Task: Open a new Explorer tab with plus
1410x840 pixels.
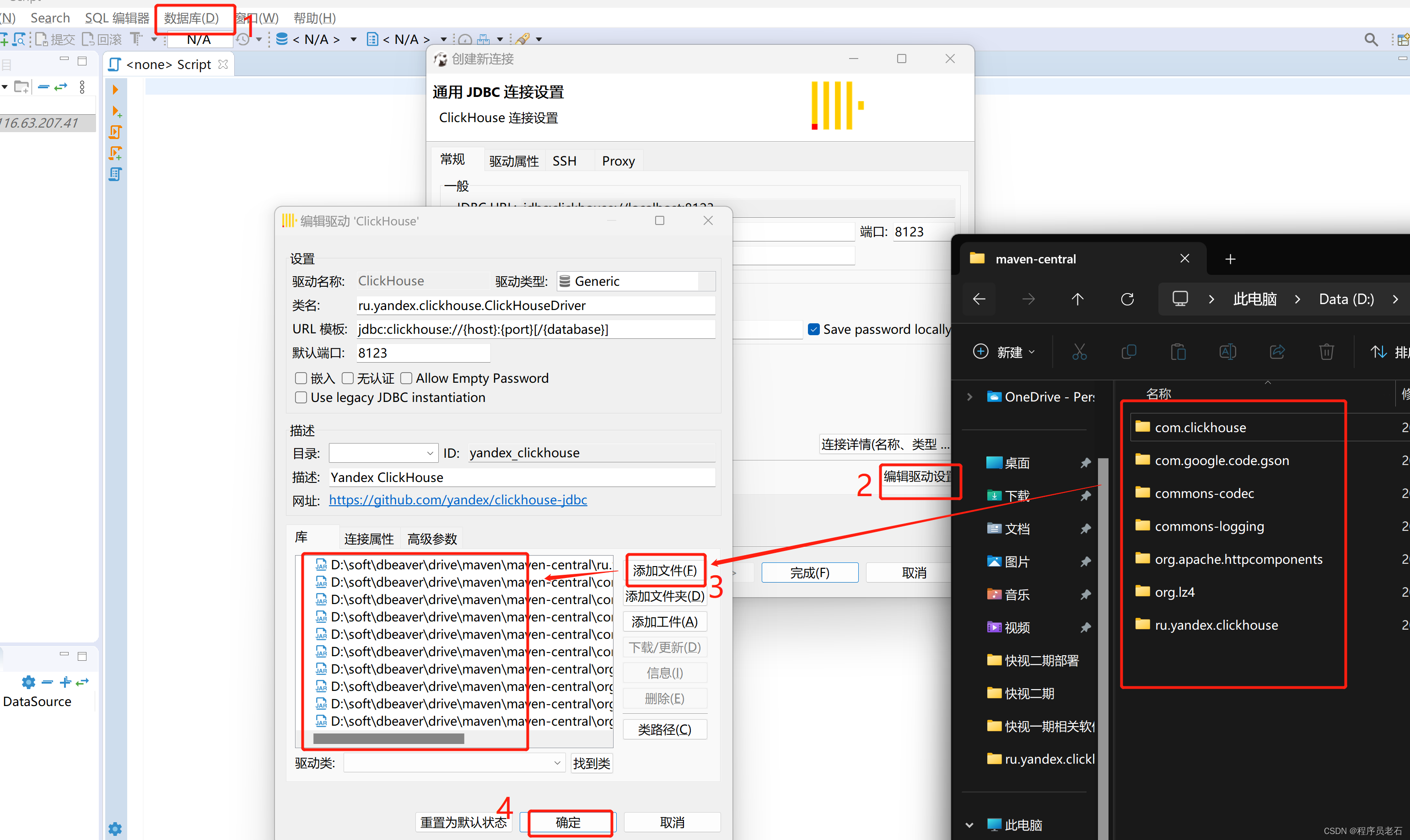Action: 1230,259
